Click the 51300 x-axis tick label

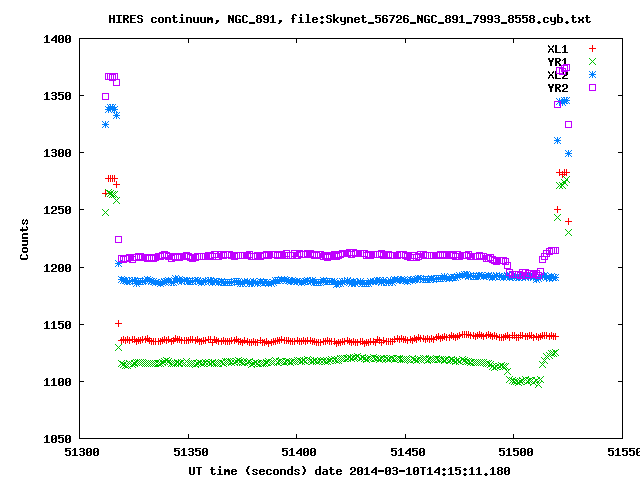pyautogui.click(x=82, y=452)
